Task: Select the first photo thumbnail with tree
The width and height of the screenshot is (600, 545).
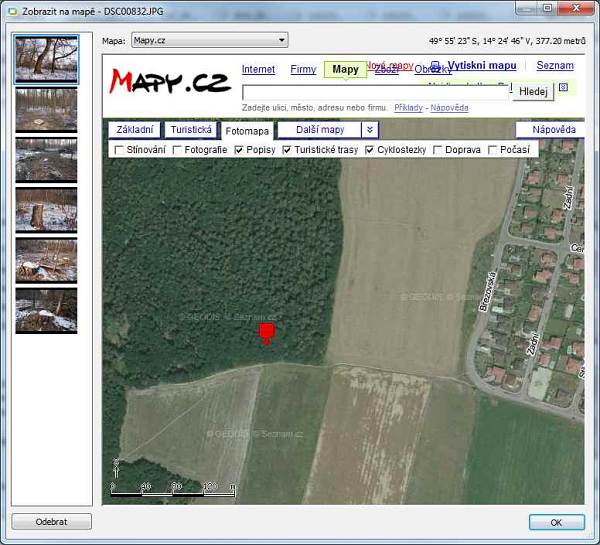Action: [46, 58]
